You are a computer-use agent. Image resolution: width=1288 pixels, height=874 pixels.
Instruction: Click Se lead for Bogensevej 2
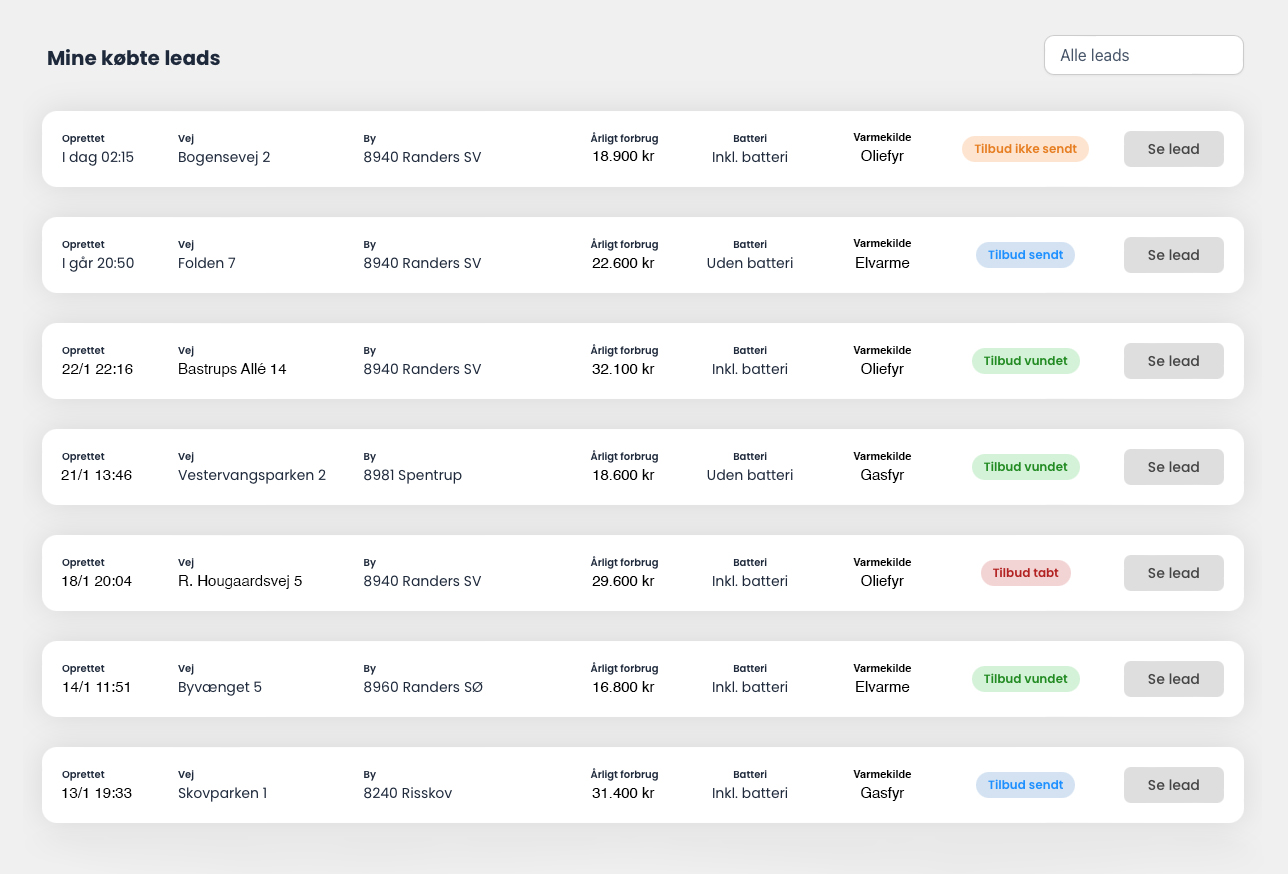pos(1173,149)
